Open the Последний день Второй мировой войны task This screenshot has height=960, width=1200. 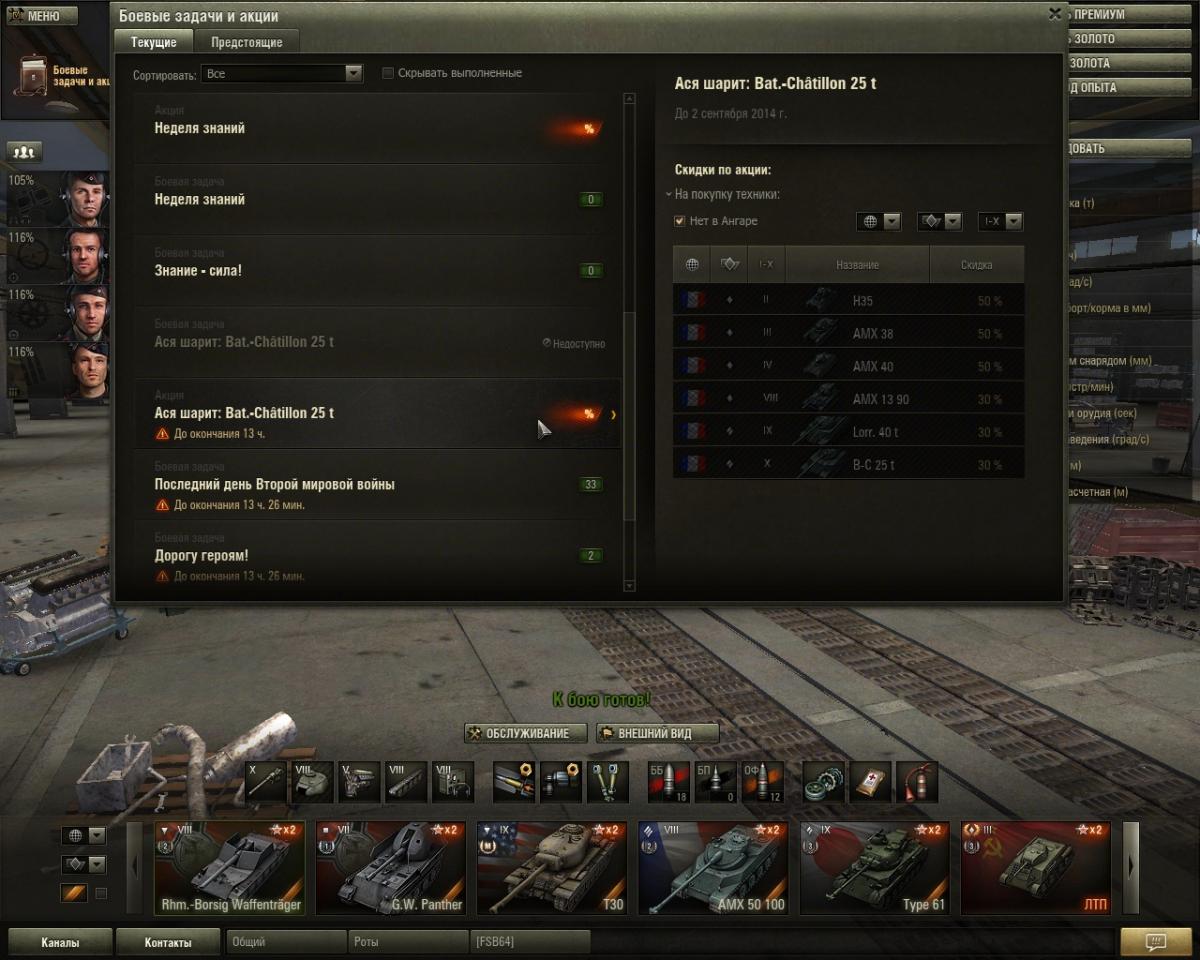[x=378, y=485]
